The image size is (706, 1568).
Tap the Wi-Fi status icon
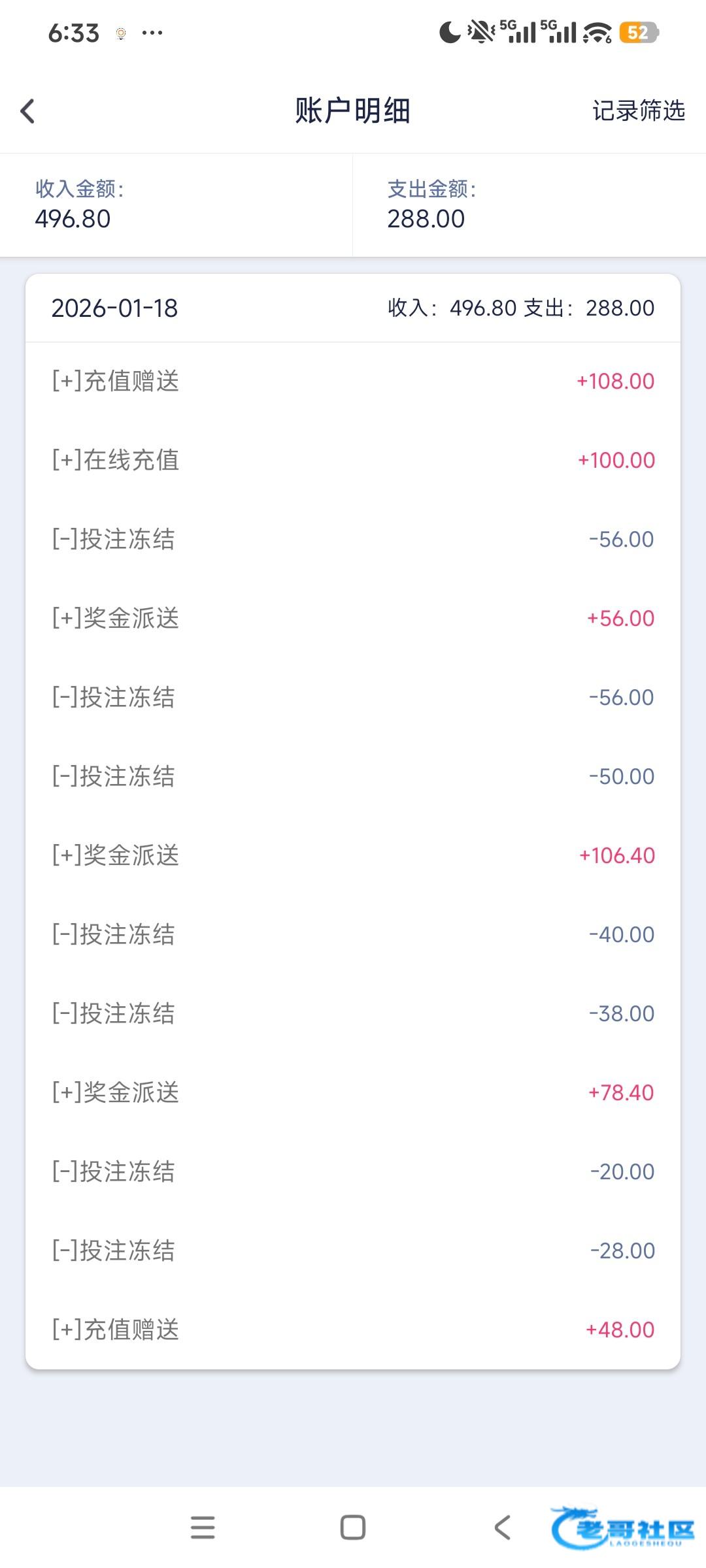point(597,33)
